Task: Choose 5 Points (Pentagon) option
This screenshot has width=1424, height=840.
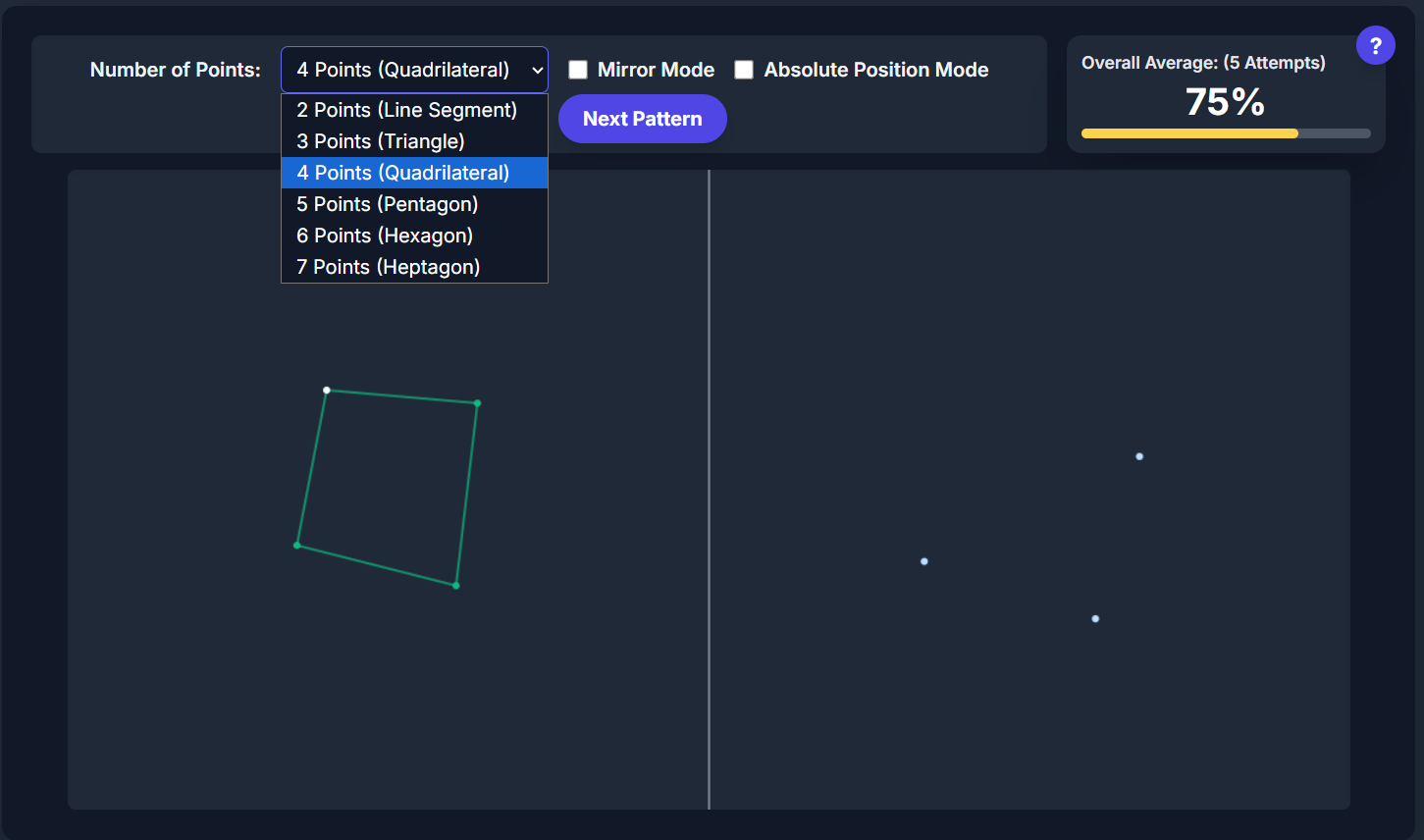Action: [414, 204]
